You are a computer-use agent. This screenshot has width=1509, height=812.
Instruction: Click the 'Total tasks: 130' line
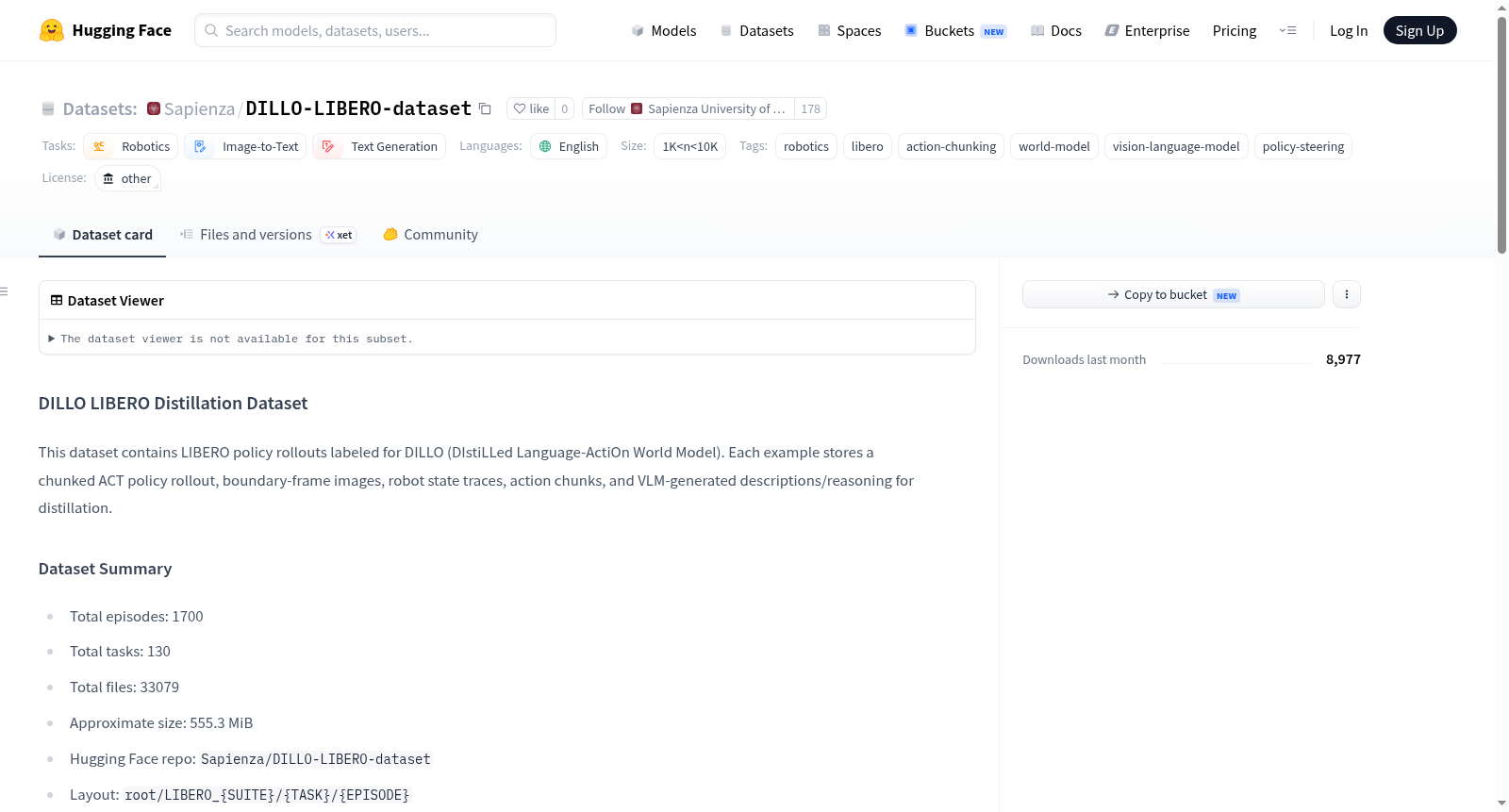pos(120,652)
